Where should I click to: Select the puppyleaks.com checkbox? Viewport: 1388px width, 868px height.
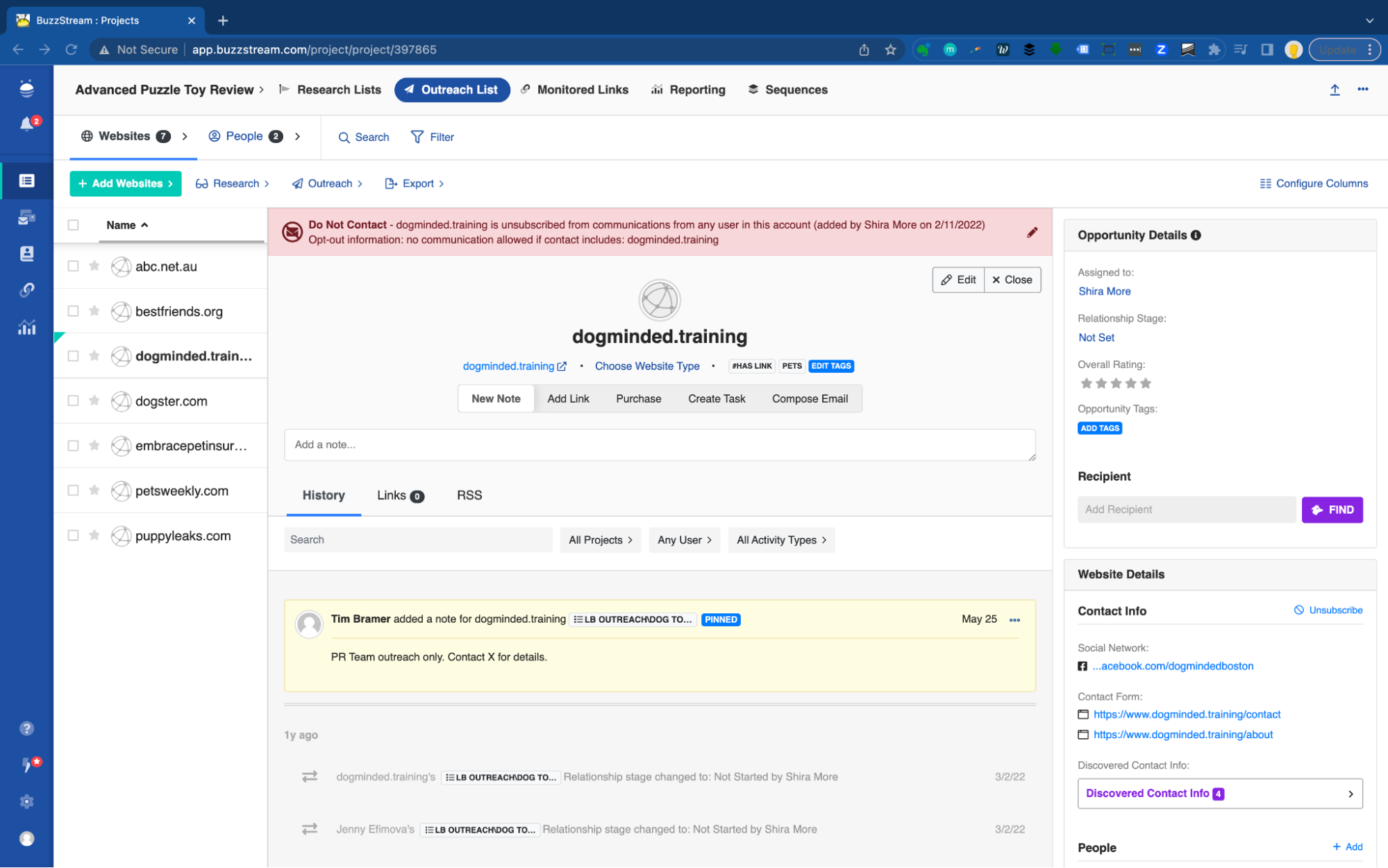[73, 535]
